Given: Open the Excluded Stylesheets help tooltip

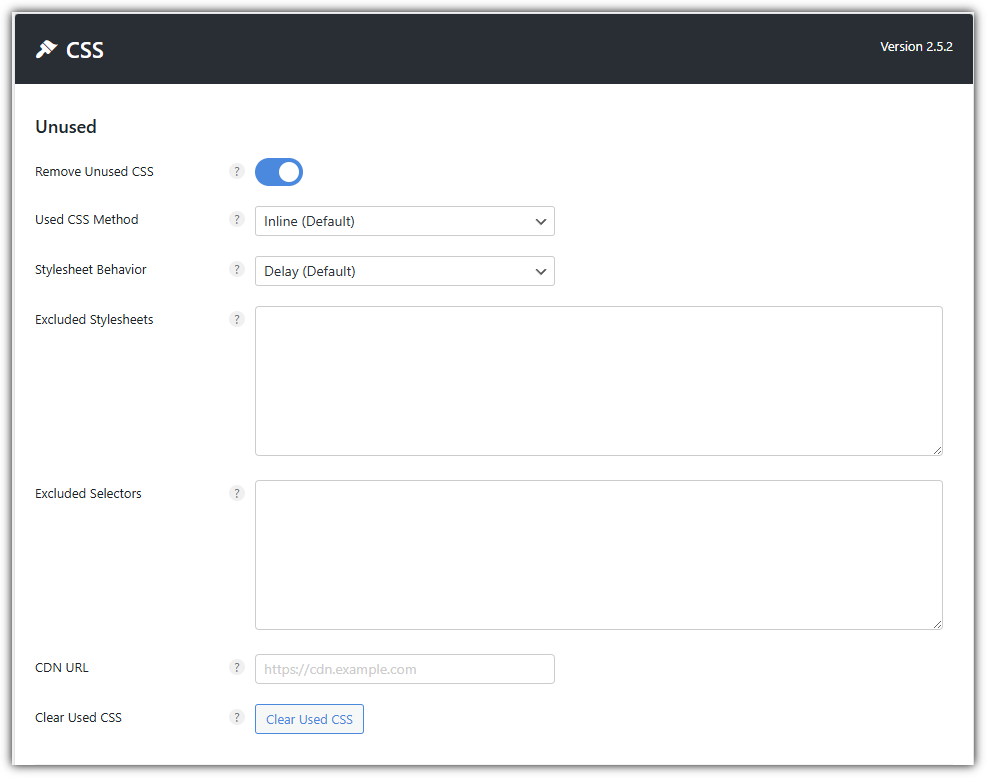Looking at the screenshot, I should click(x=237, y=319).
